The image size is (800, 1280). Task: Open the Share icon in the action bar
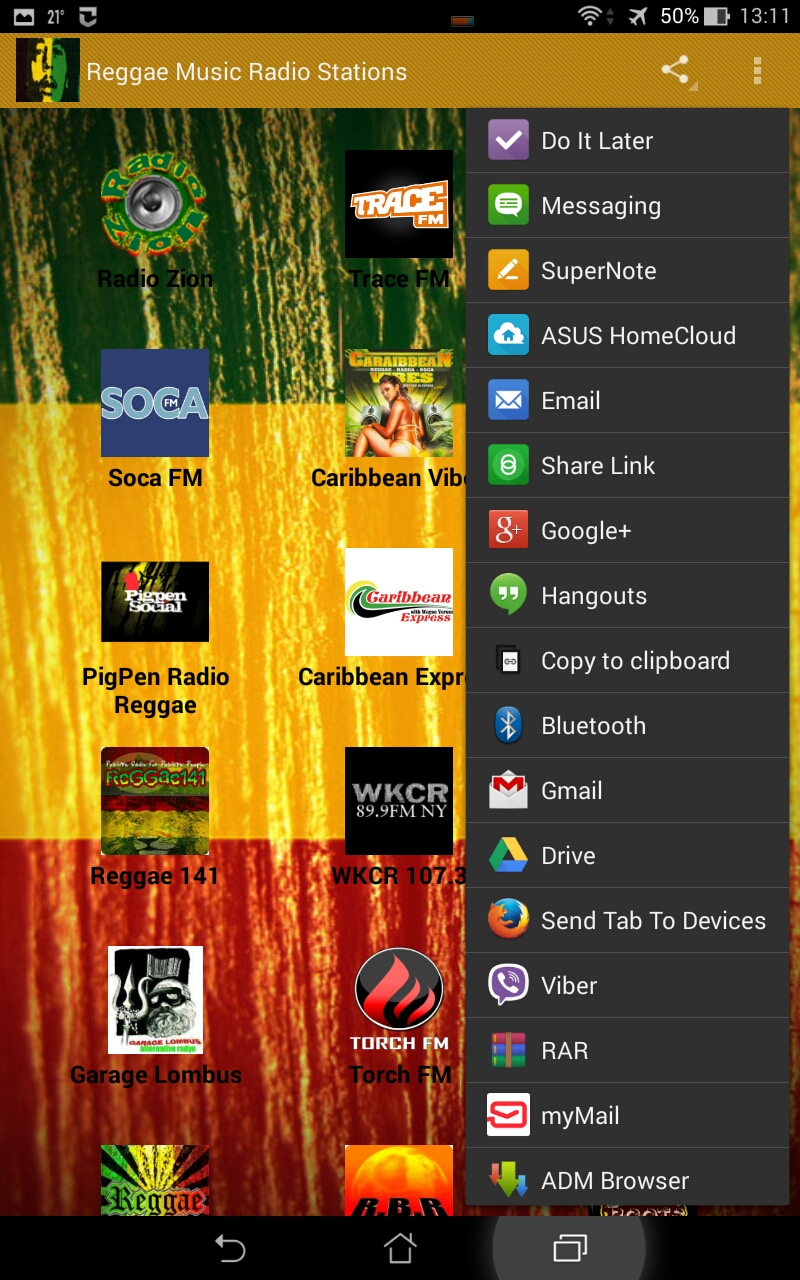(x=675, y=70)
